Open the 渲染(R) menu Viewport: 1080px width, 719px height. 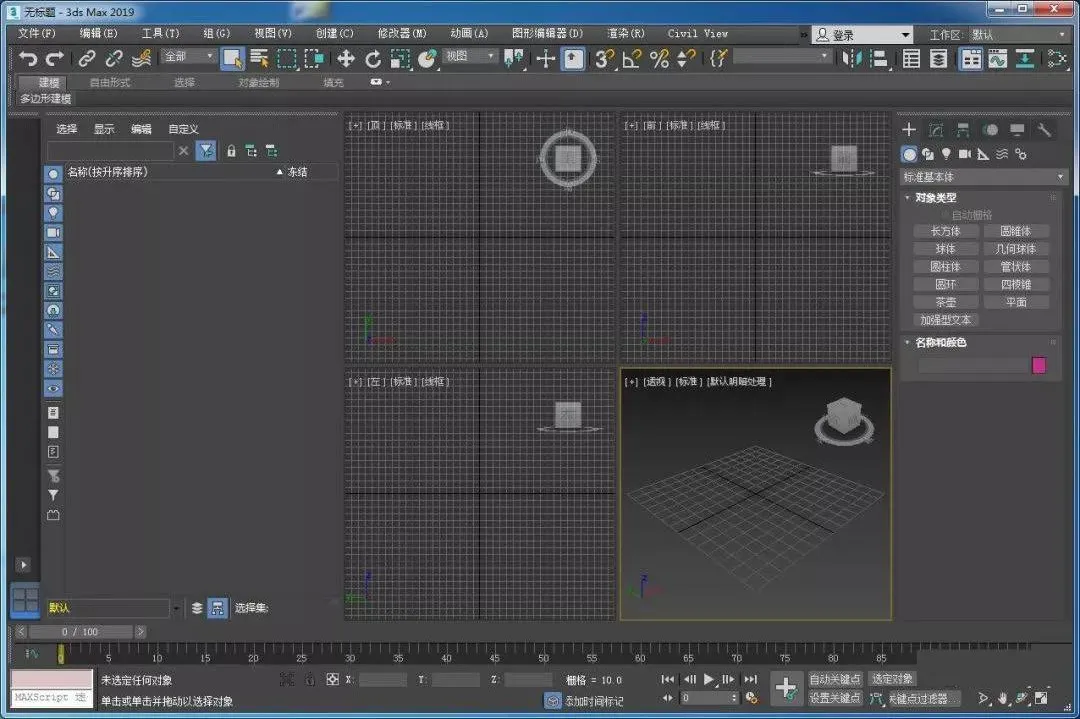click(x=625, y=33)
